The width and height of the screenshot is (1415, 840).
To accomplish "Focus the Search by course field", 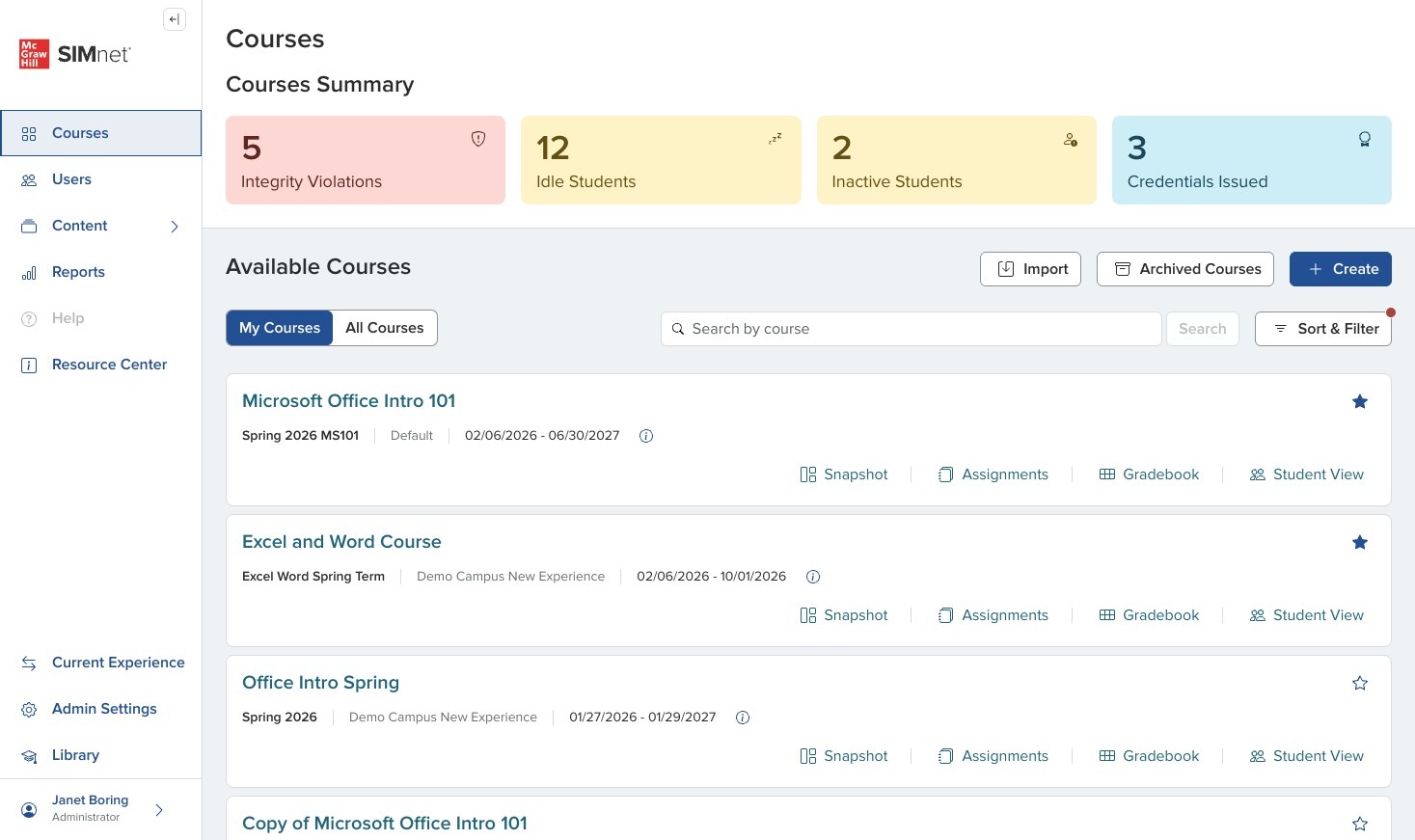I will 912,329.
